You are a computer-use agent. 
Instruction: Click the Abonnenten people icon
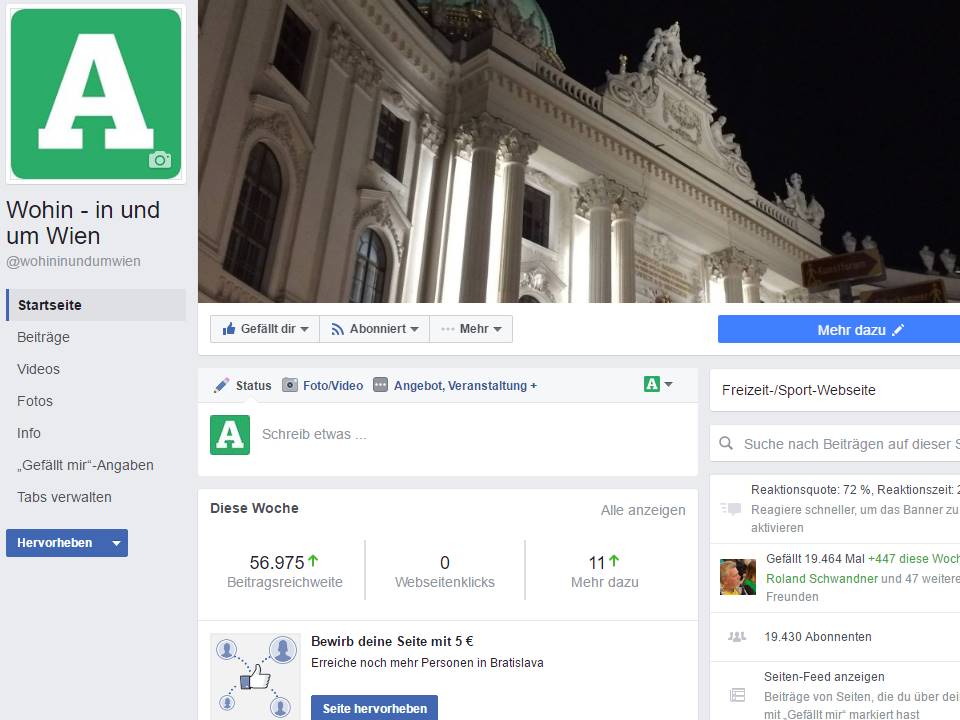(x=737, y=637)
